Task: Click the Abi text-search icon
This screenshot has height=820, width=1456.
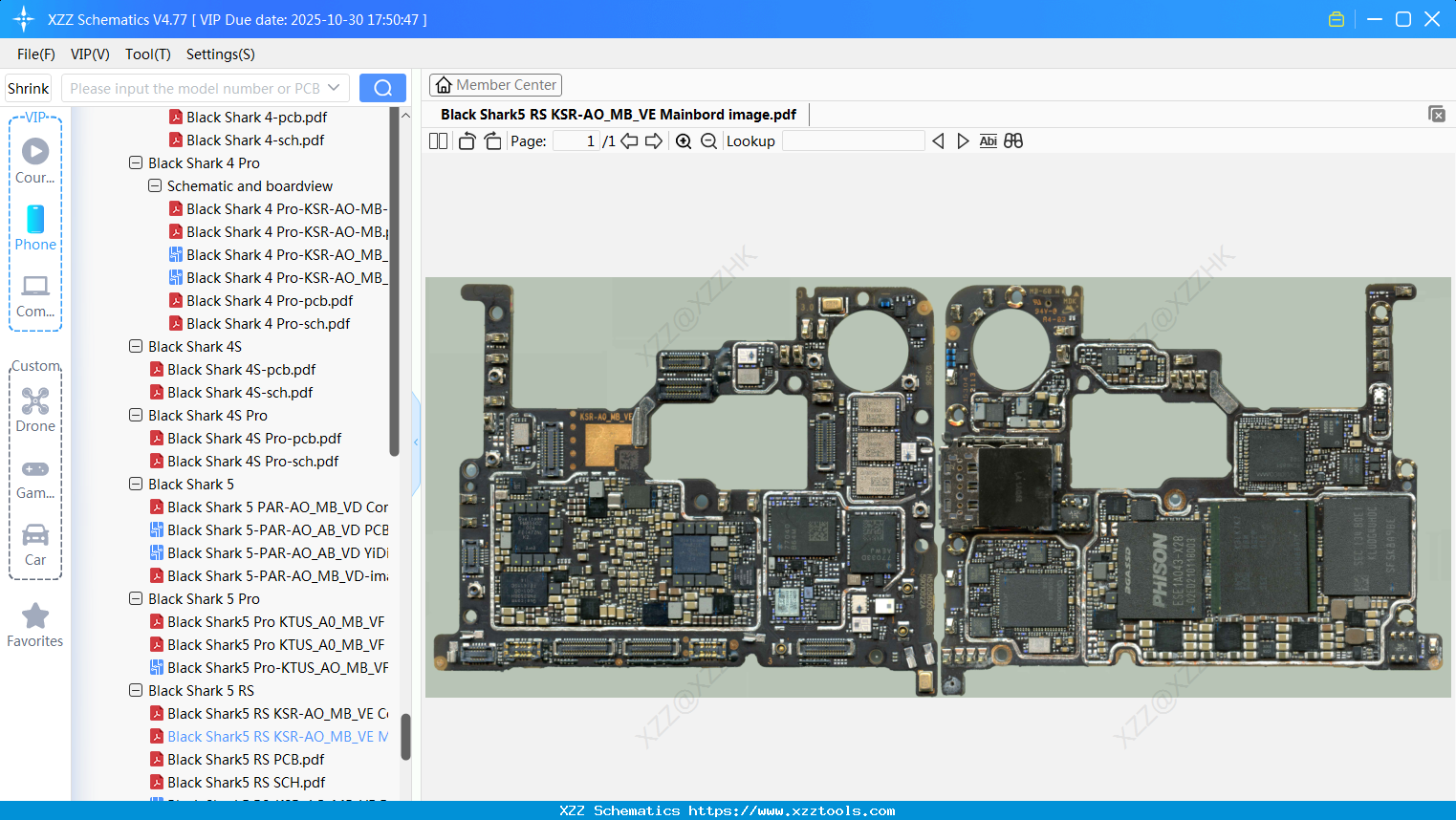Action: [x=988, y=140]
